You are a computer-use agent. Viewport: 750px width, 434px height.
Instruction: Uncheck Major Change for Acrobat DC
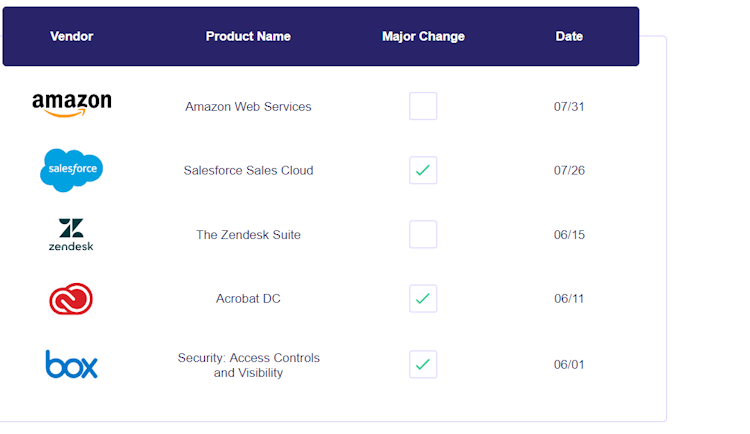pos(423,298)
